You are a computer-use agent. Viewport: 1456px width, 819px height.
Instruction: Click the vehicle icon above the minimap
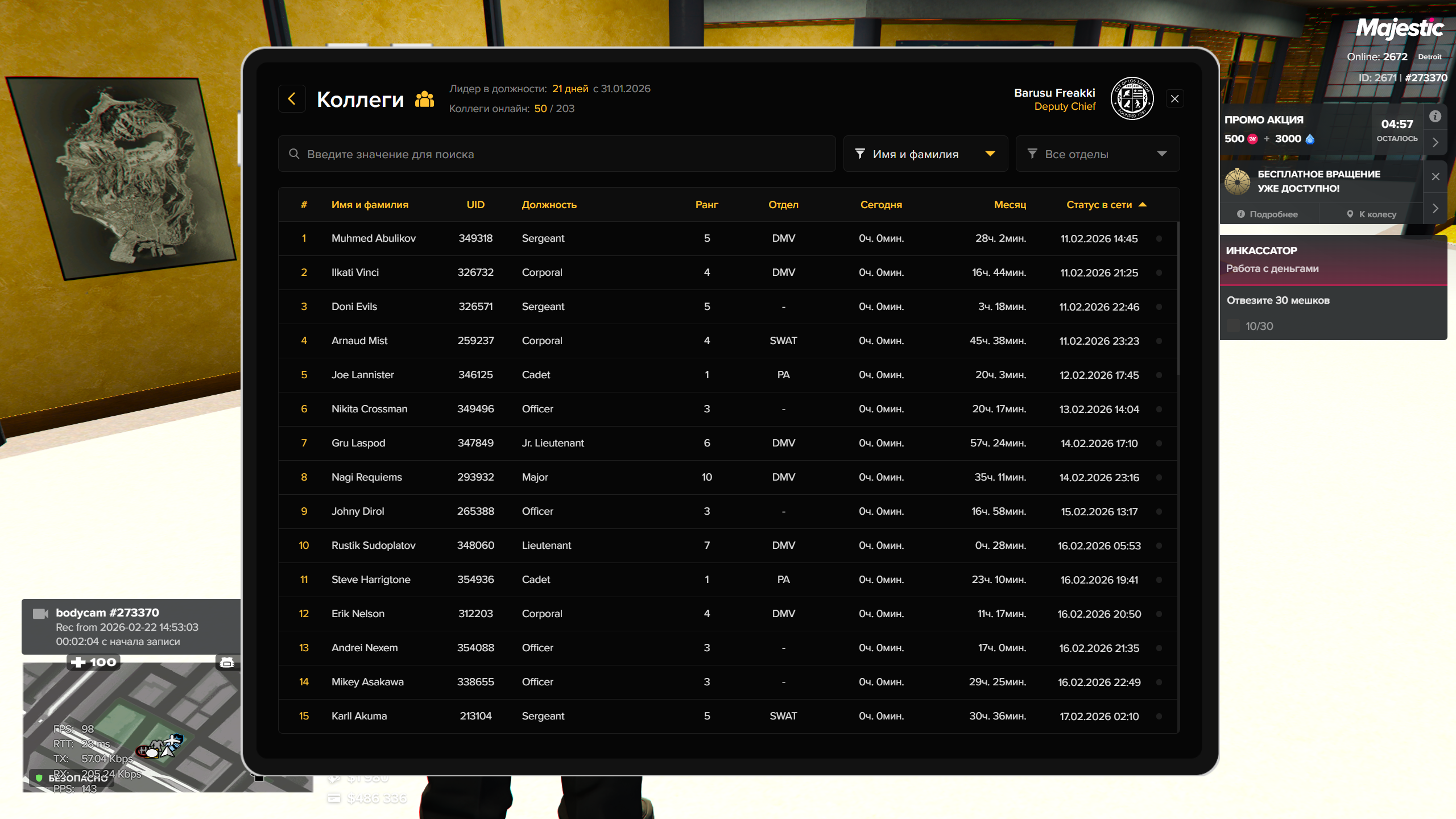pyautogui.click(x=227, y=663)
